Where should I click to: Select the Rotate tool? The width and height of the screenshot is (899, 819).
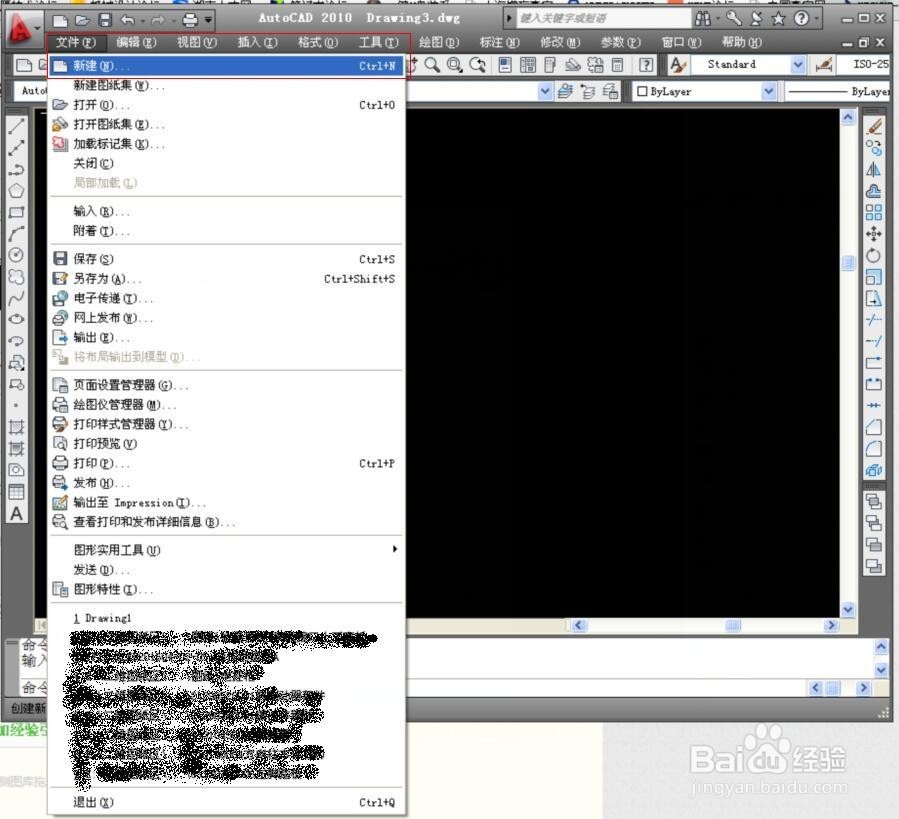[x=874, y=255]
